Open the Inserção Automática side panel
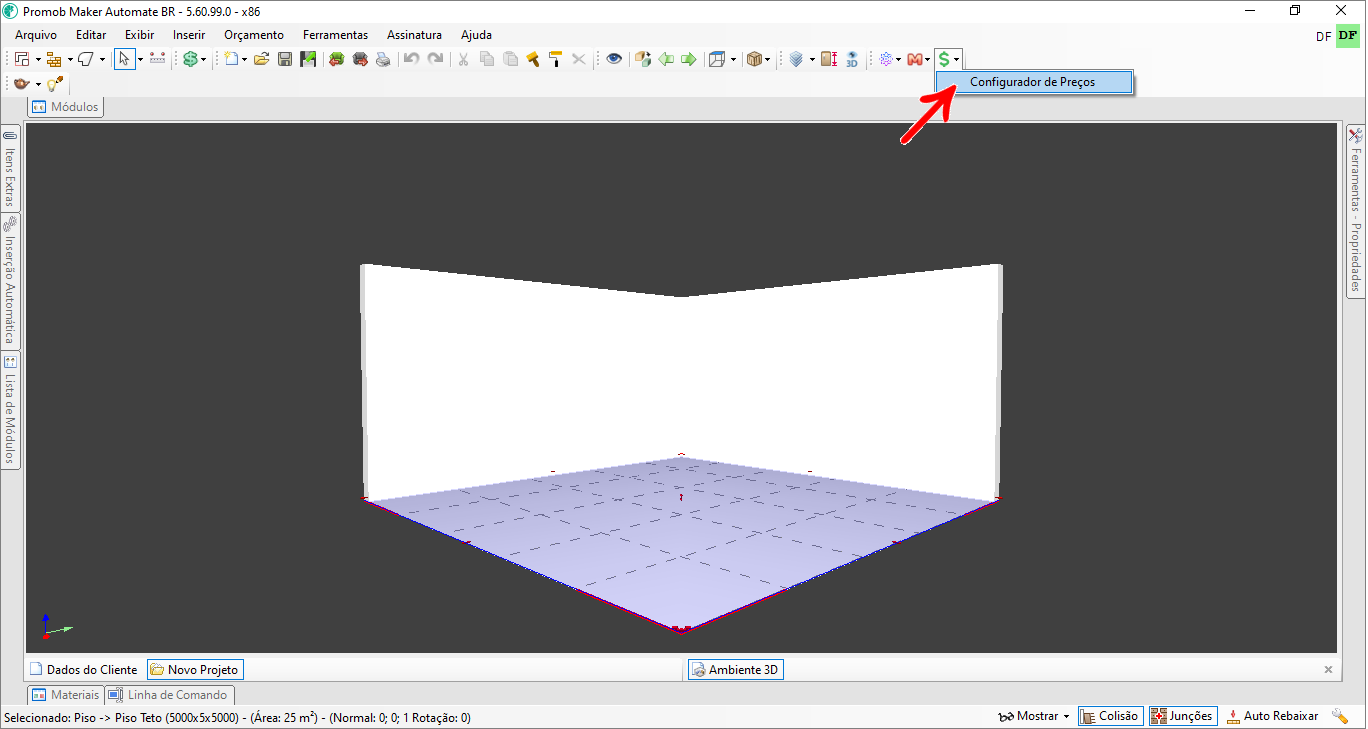The width and height of the screenshot is (1368, 729). 10,280
